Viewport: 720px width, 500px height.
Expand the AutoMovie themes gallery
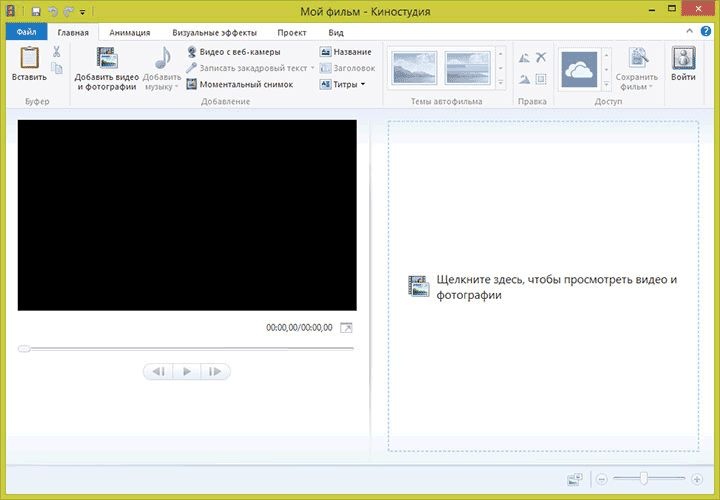tap(500, 84)
